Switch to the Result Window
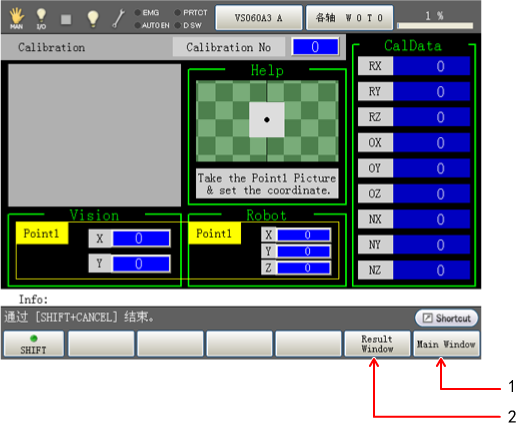516x426 pixels. (377, 344)
